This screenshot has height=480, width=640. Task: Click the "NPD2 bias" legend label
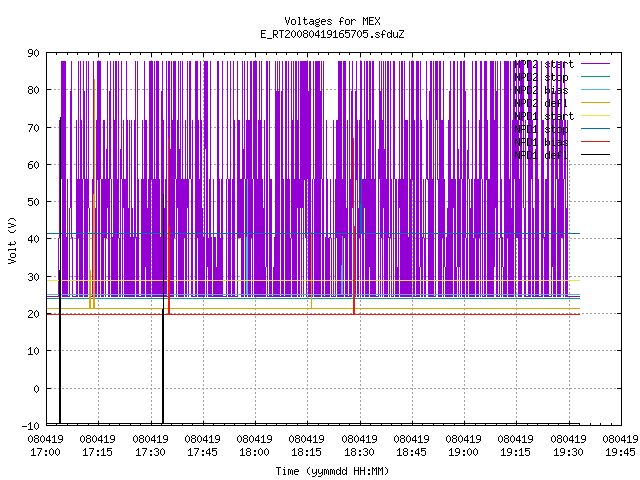541,90
